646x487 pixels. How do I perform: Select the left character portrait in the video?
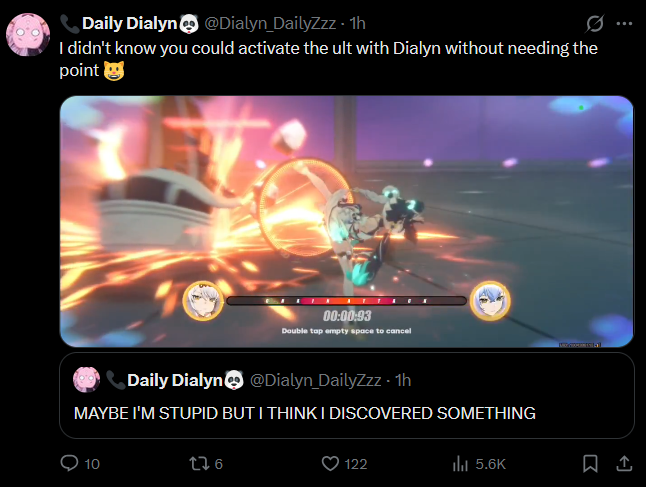203,301
